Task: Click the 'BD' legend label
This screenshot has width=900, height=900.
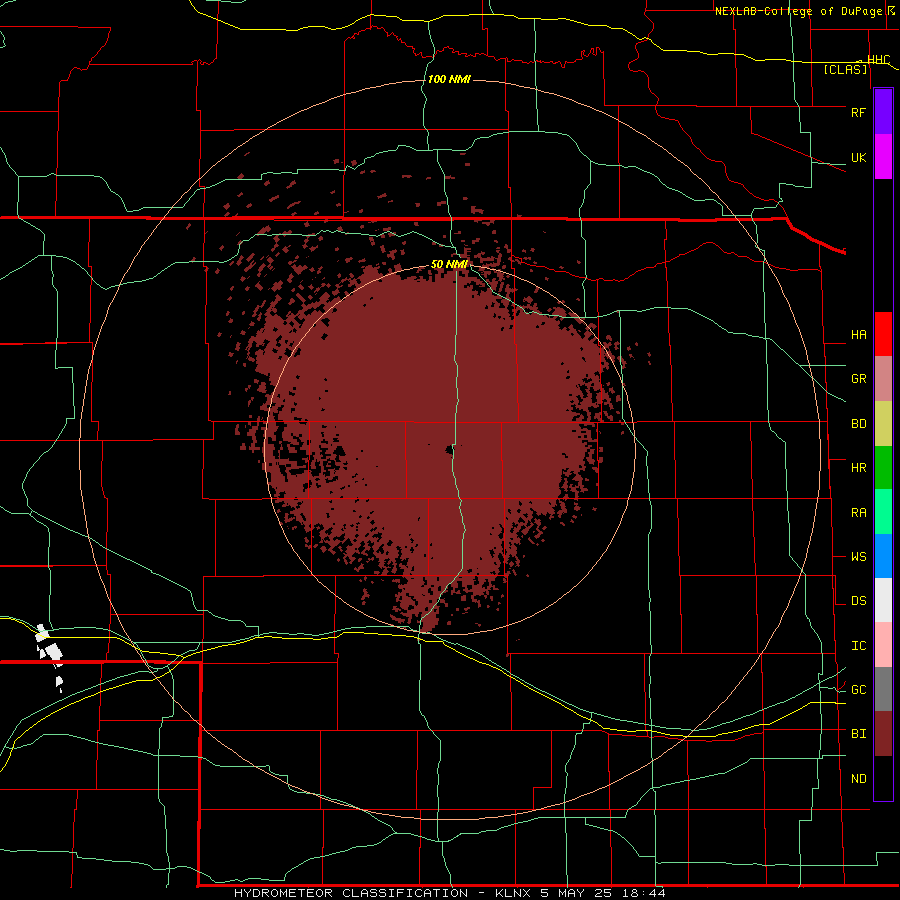Action: click(x=859, y=424)
